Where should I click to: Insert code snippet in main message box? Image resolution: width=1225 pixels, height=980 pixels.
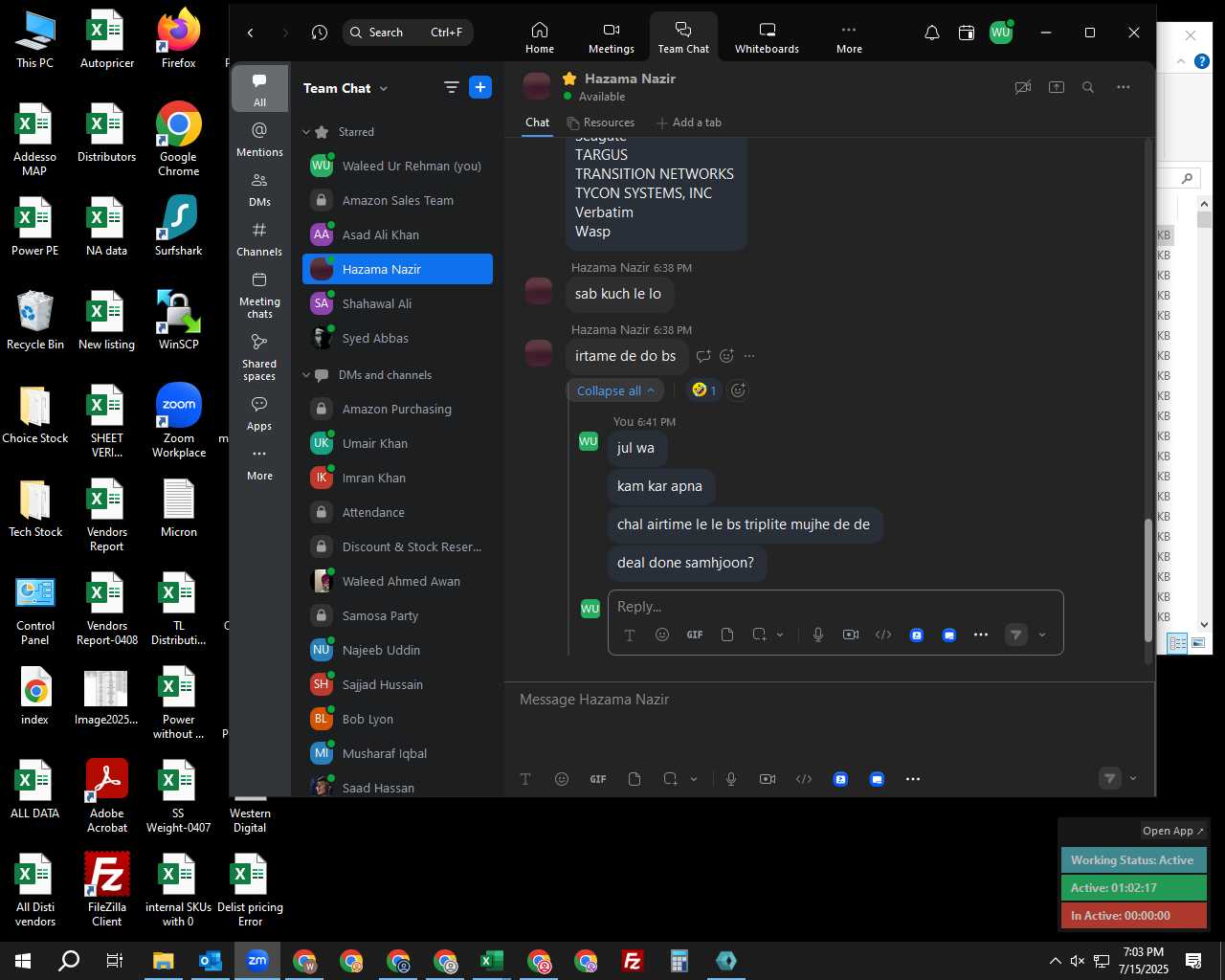pyautogui.click(x=804, y=779)
